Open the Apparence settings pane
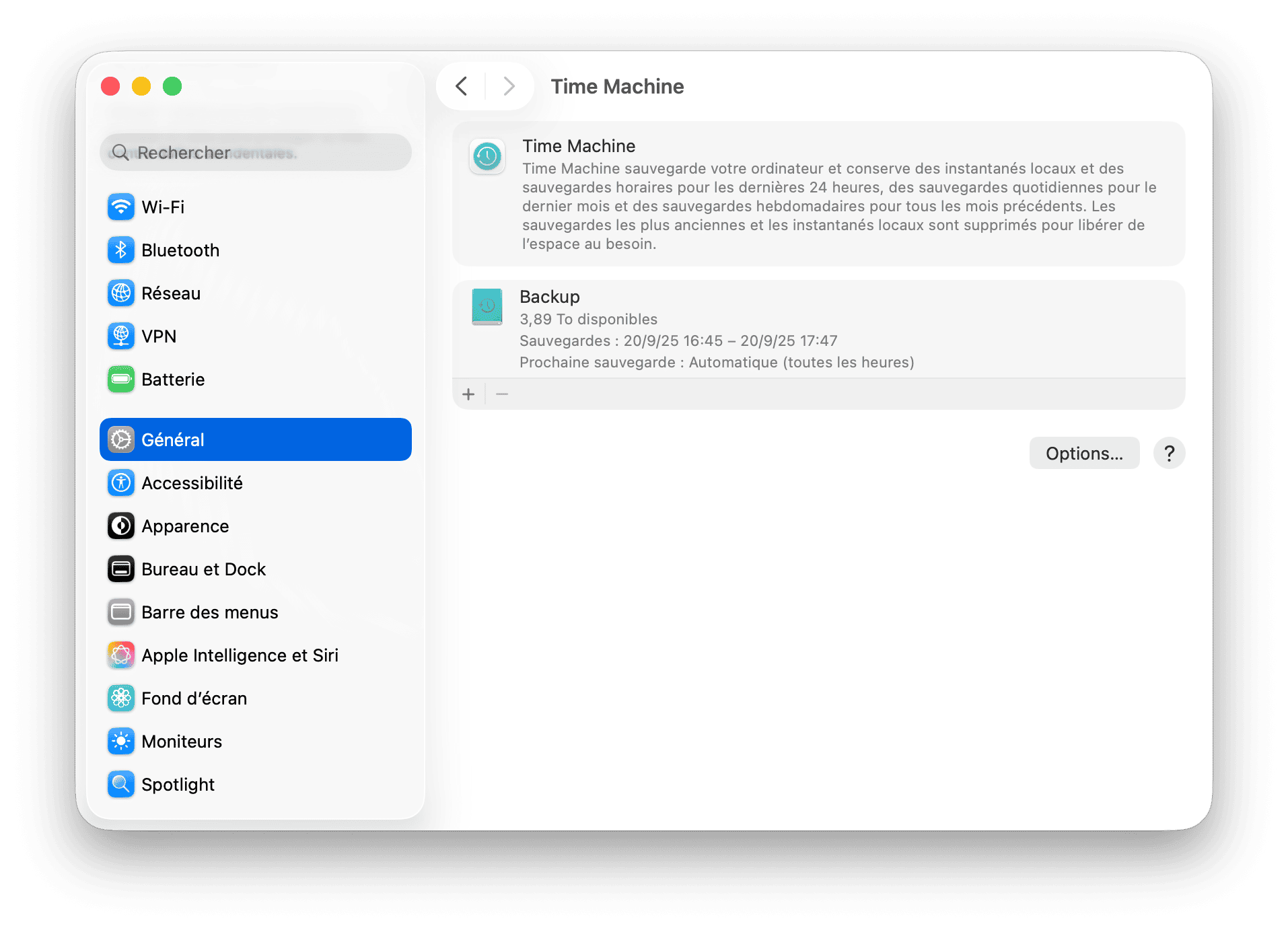This screenshot has height=930, width=1288. (185, 526)
